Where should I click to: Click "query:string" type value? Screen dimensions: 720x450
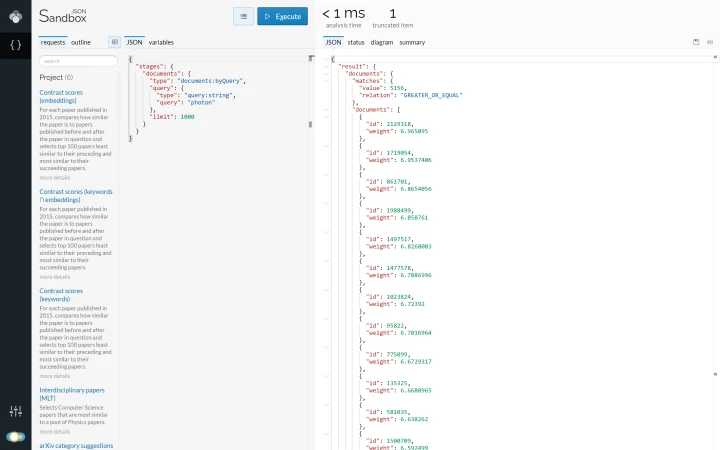point(209,95)
